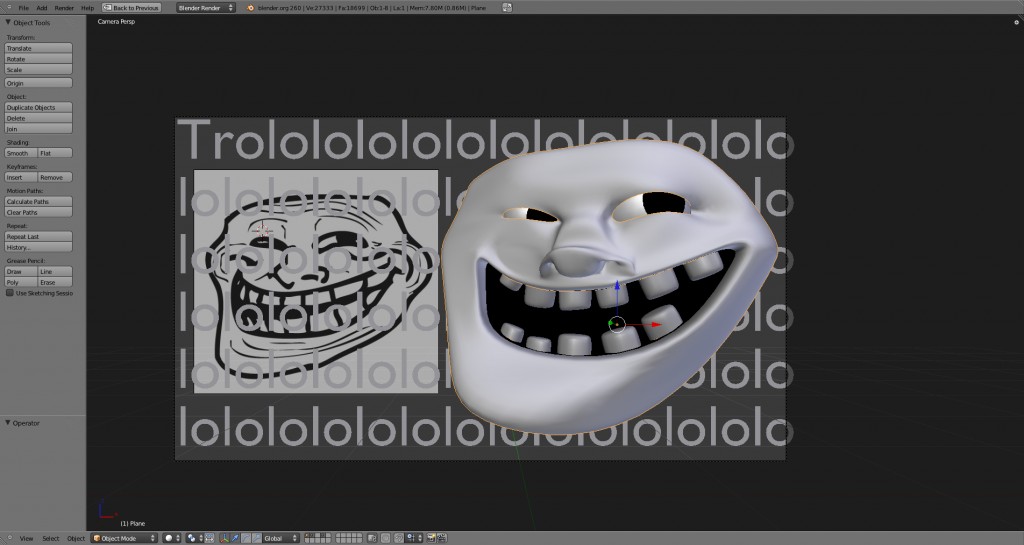The height and width of the screenshot is (545, 1024).
Task: Click the Translate button
Action: pos(39,48)
